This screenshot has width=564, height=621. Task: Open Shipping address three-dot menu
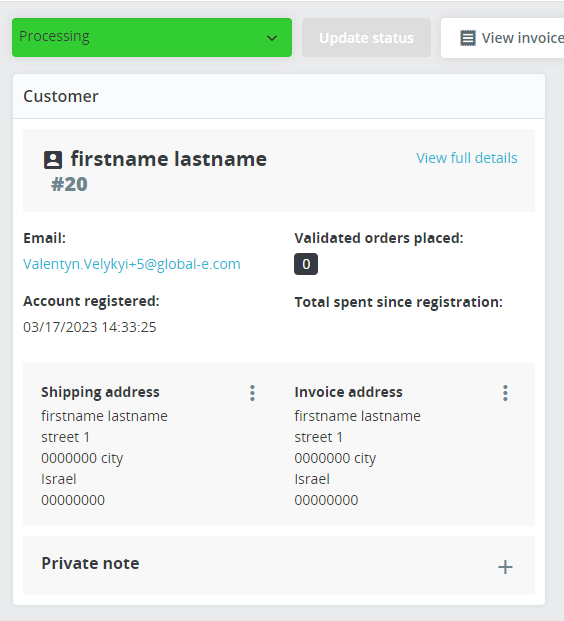coord(252,393)
